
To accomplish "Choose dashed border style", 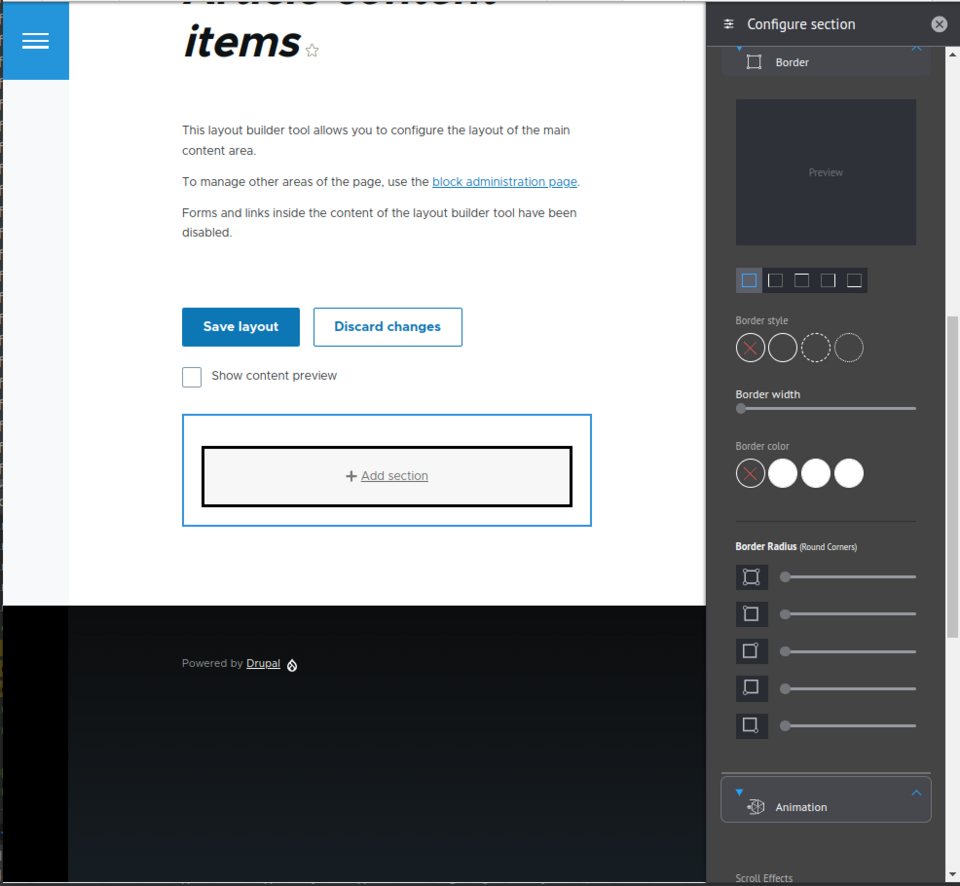I will click(816, 348).
